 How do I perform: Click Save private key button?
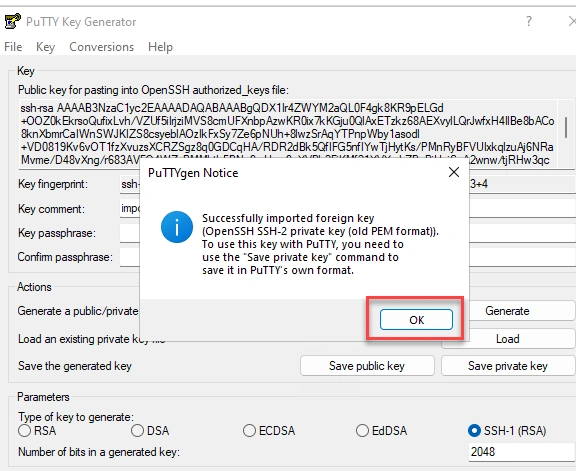coord(508,366)
